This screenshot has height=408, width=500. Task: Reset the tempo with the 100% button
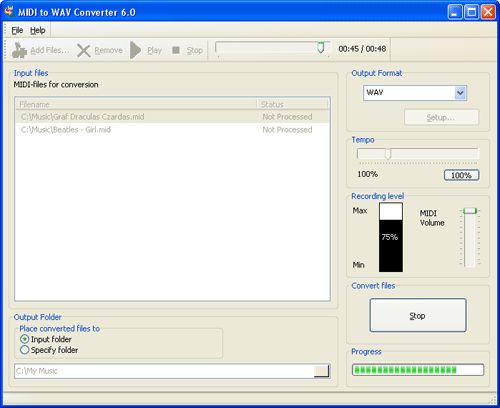(x=461, y=175)
